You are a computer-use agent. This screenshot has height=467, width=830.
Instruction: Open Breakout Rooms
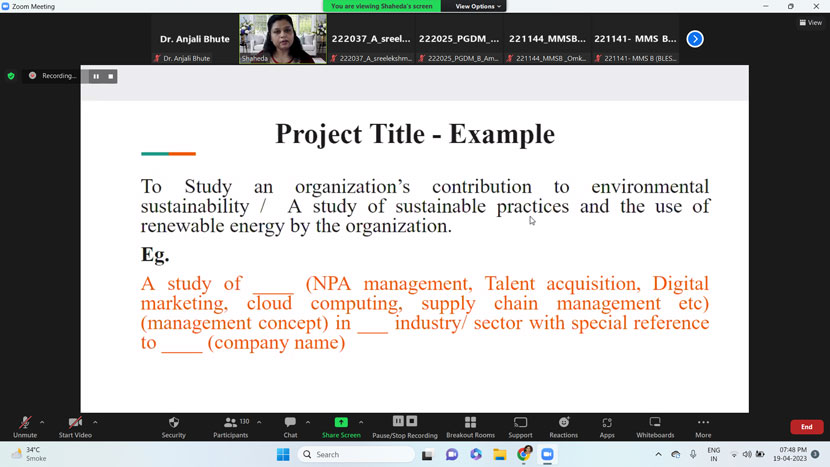coord(471,427)
